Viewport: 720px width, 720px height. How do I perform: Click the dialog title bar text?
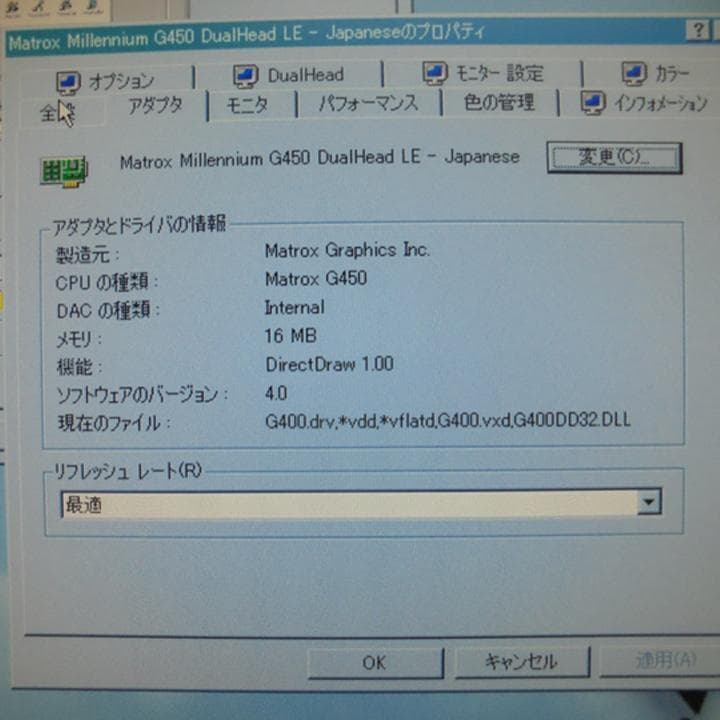coord(246,37)
